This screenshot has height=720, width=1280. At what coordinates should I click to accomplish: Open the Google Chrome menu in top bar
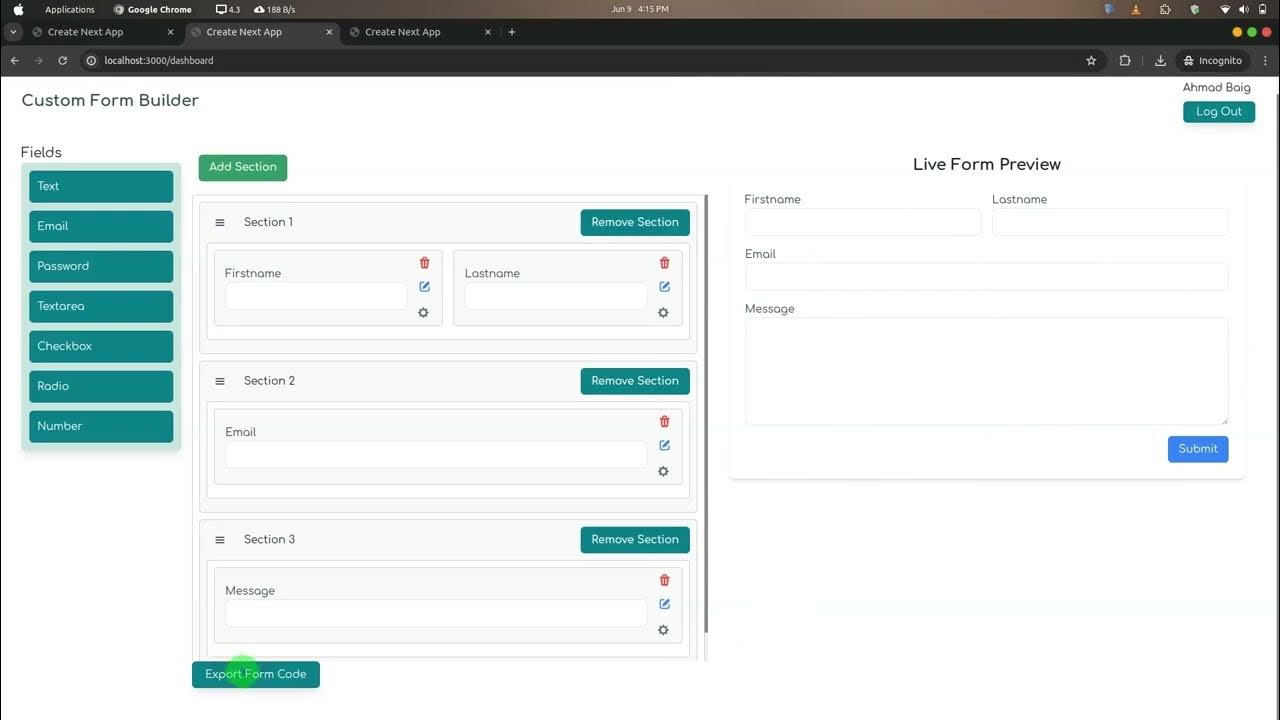[x=153, y=9]
